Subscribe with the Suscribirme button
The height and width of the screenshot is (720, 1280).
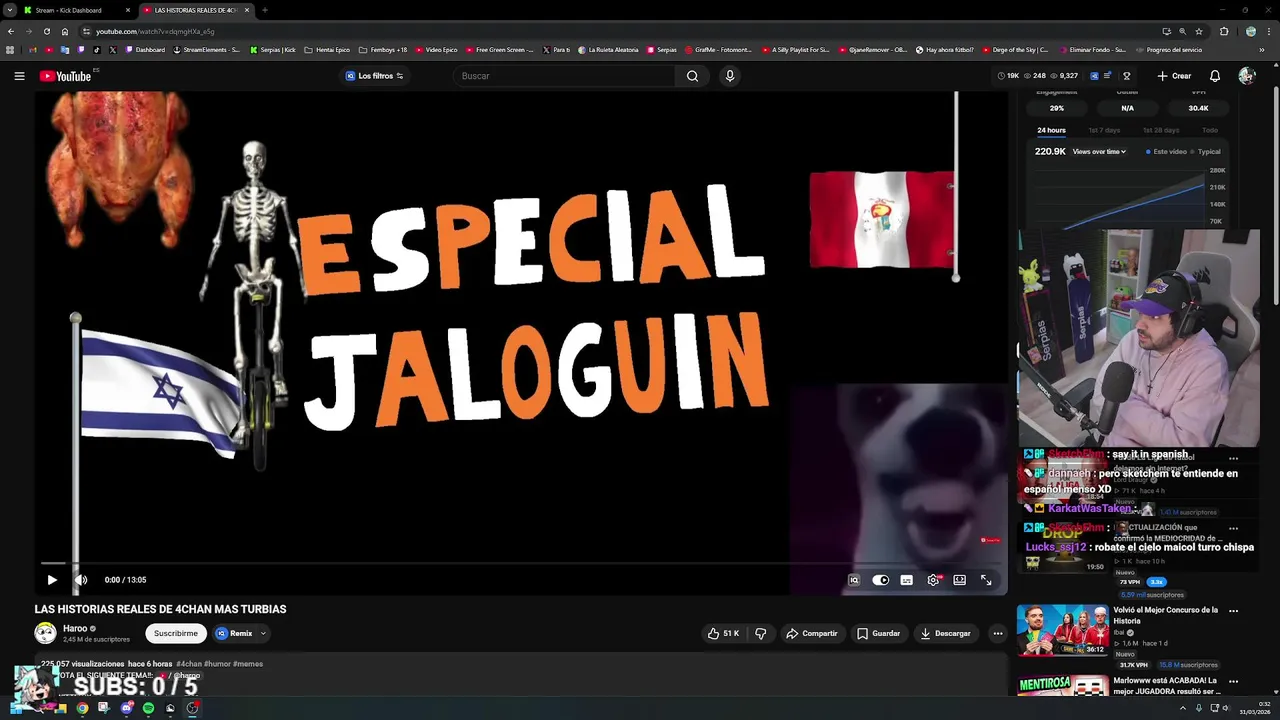point(176,633)
